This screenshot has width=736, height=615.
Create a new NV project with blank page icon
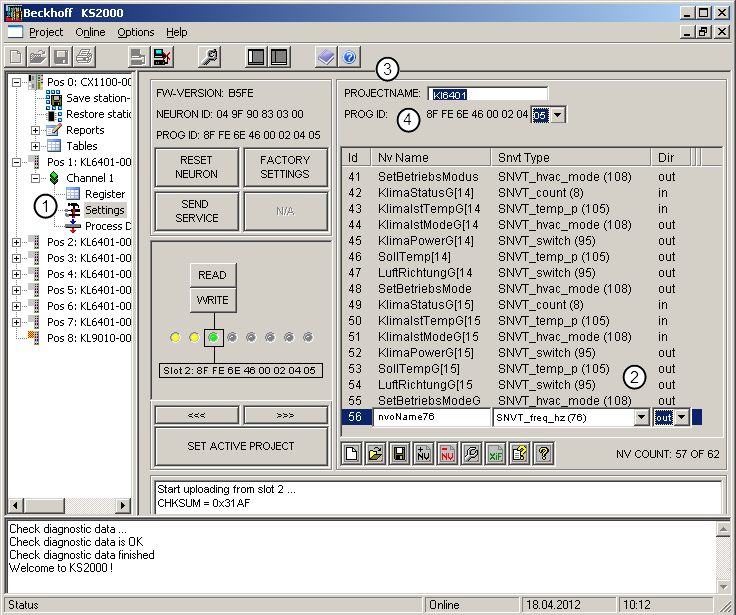point(352,454)
